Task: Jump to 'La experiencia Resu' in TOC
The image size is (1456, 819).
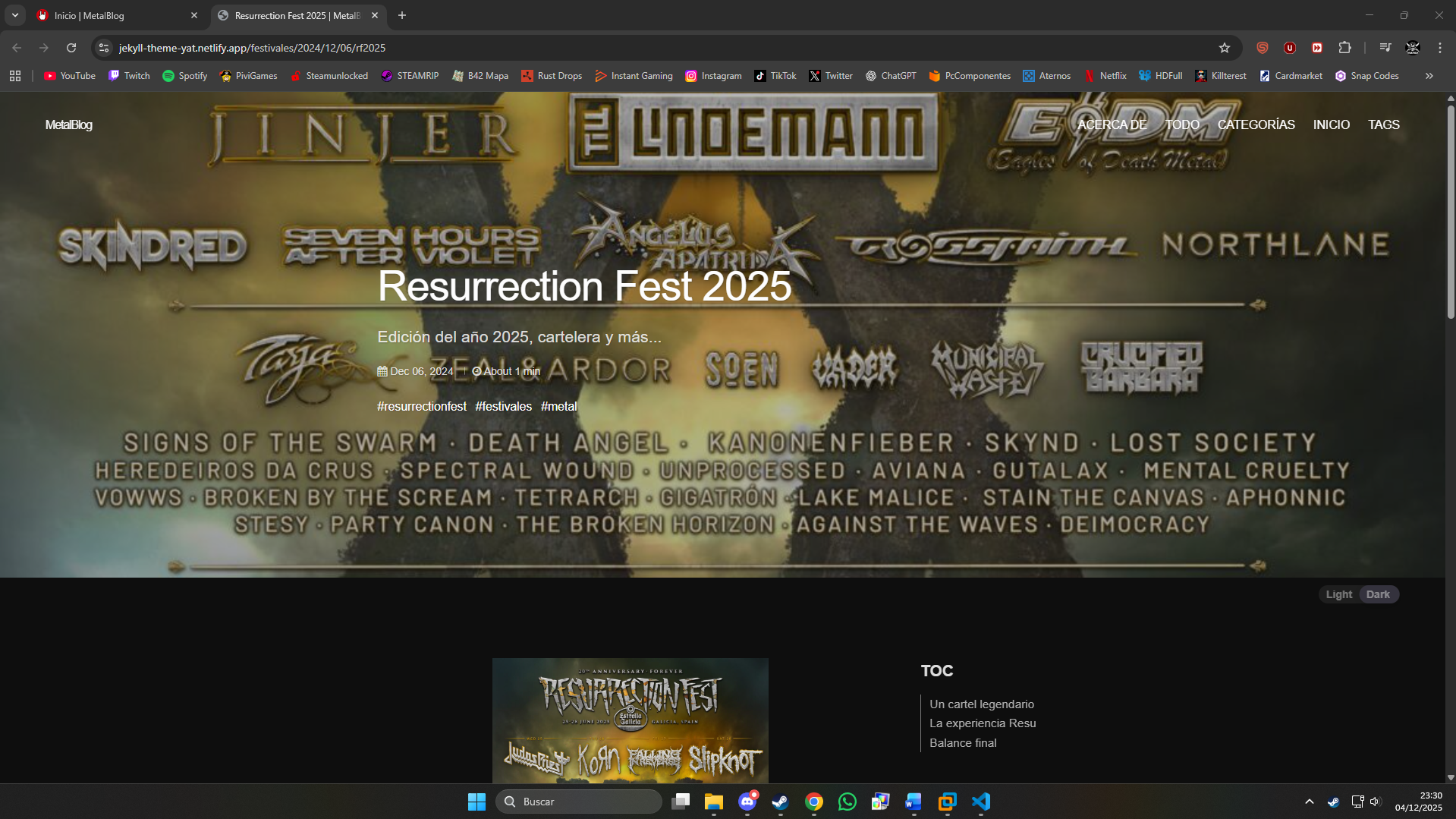Action: click(983, 723)
